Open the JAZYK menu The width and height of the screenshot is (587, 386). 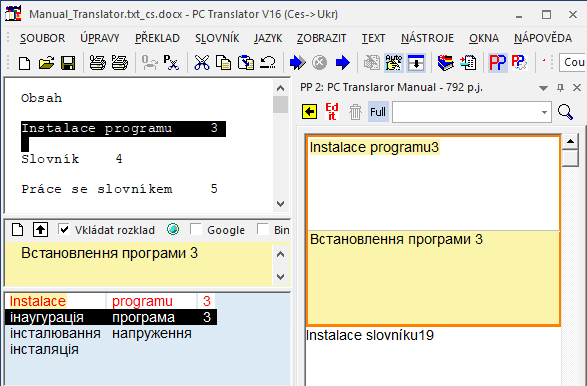pyautogui.click(x=268, y=38)
